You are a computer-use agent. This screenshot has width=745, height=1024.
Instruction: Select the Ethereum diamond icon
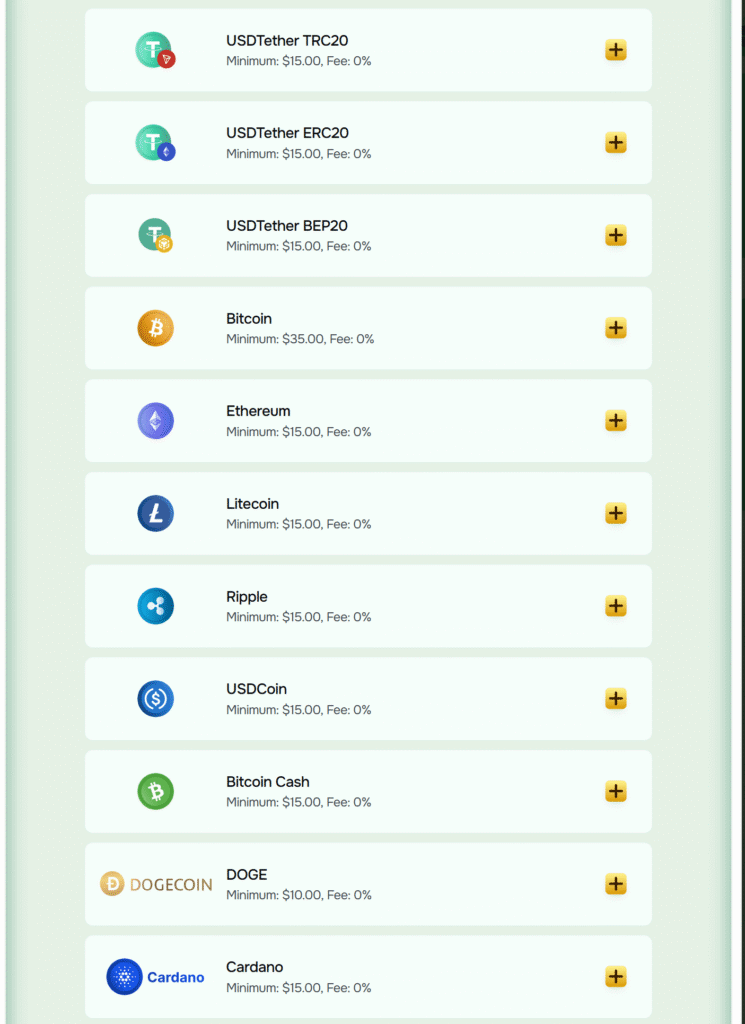coord(155,420)
